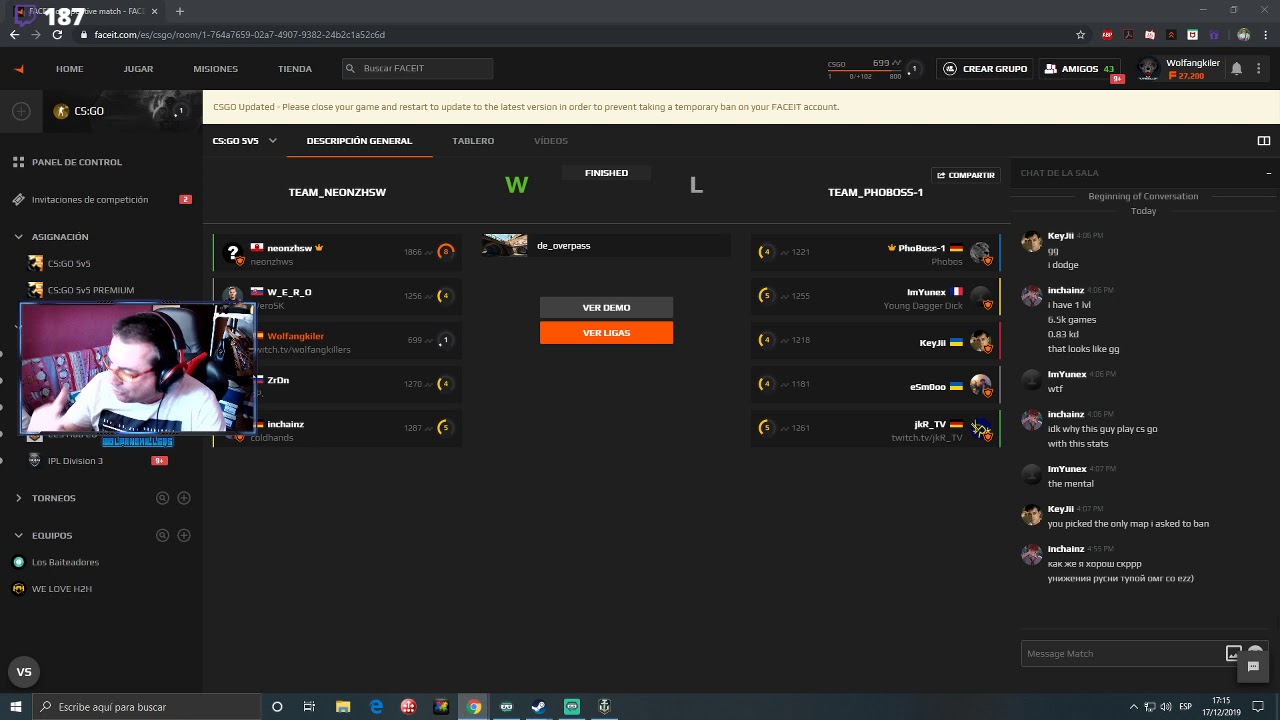
Task: Expand the Torneos section
Action: point(18,498)
